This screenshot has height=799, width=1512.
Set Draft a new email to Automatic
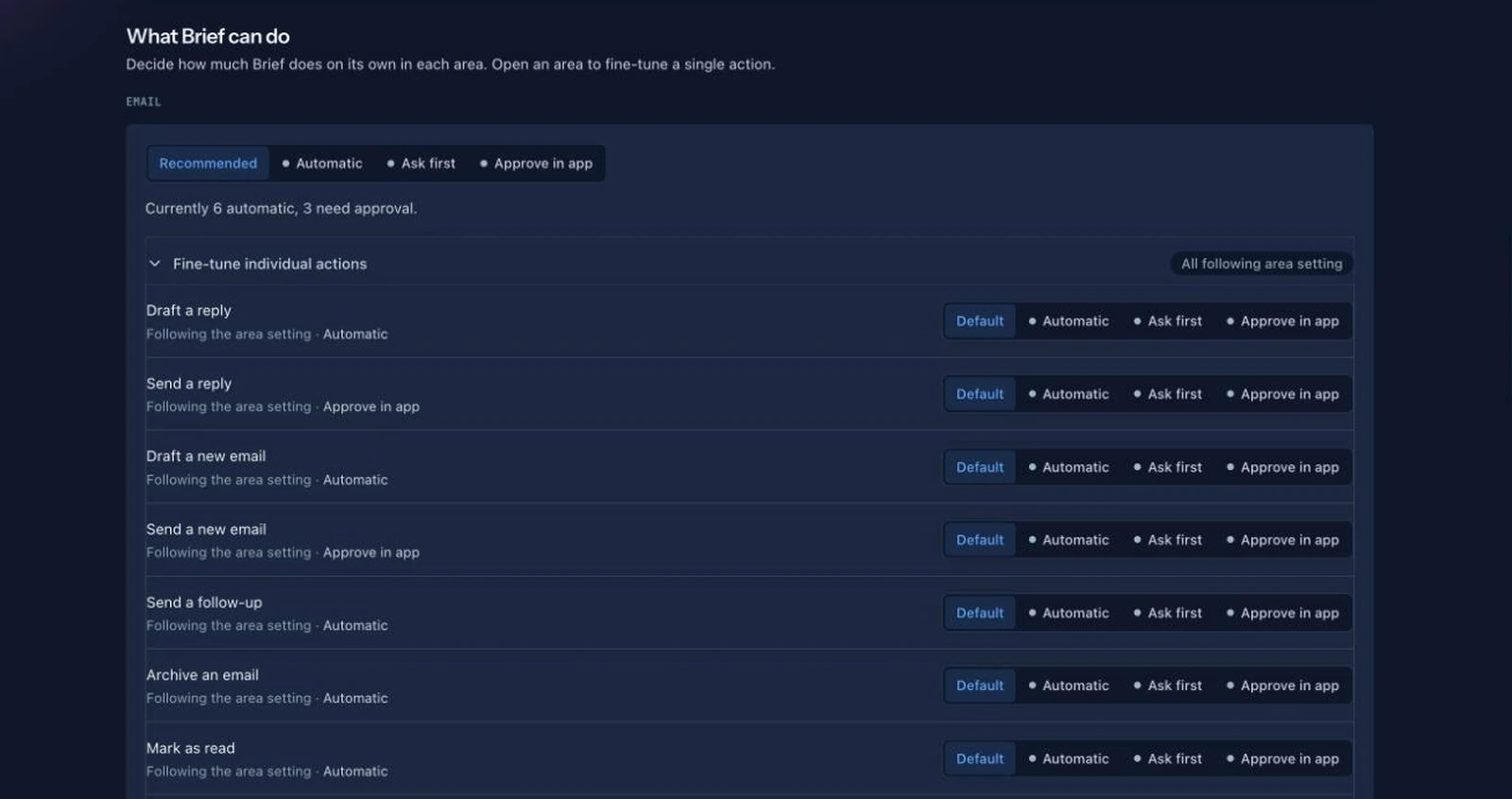(1069, 467)
